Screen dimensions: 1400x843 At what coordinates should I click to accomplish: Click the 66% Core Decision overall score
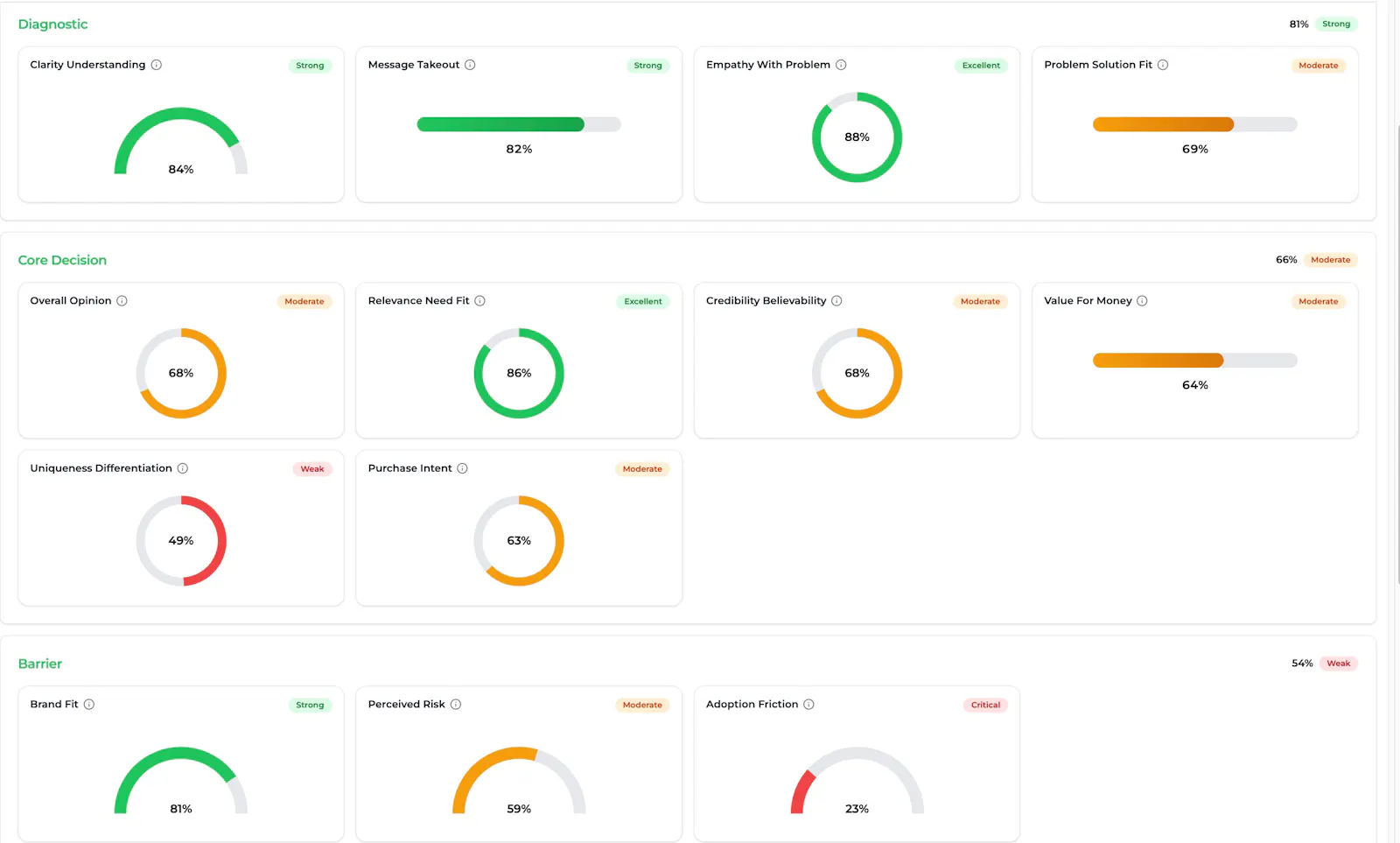(x=1286, y=260)
